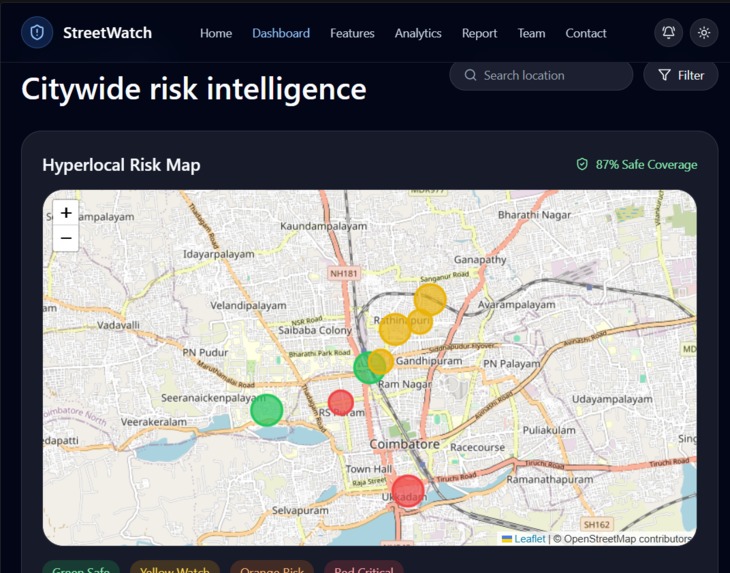Click the Ramanathapuram map label
This screenshot has height=573, width=730.
(550, 479)
